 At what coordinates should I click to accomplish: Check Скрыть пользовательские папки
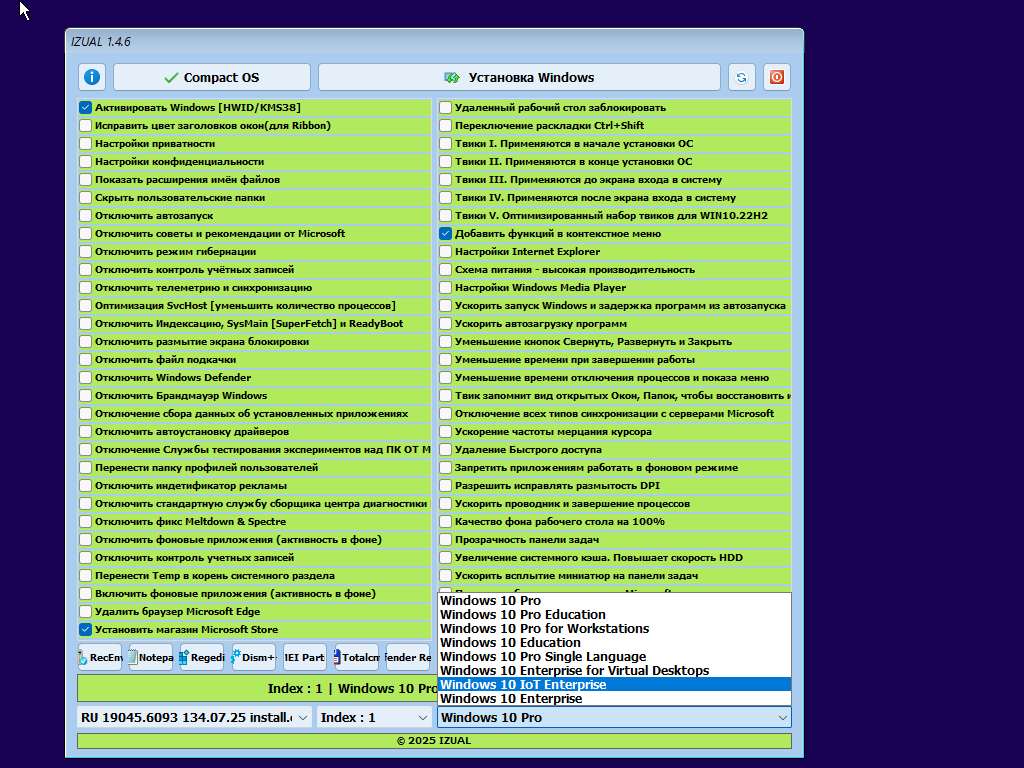point(86,197)
